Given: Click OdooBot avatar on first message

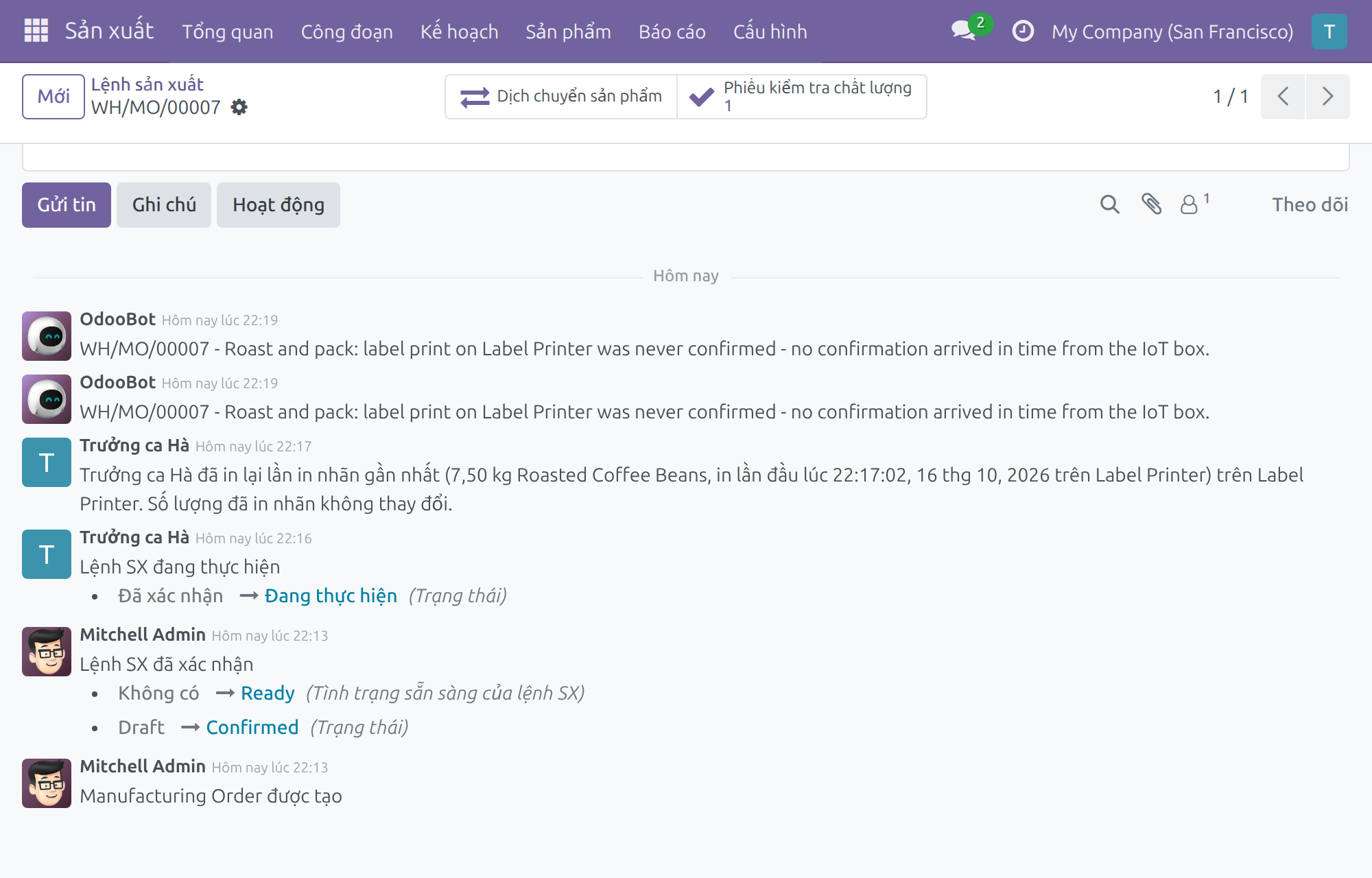Looking at the screenshot, I should [x=47, y=336].
